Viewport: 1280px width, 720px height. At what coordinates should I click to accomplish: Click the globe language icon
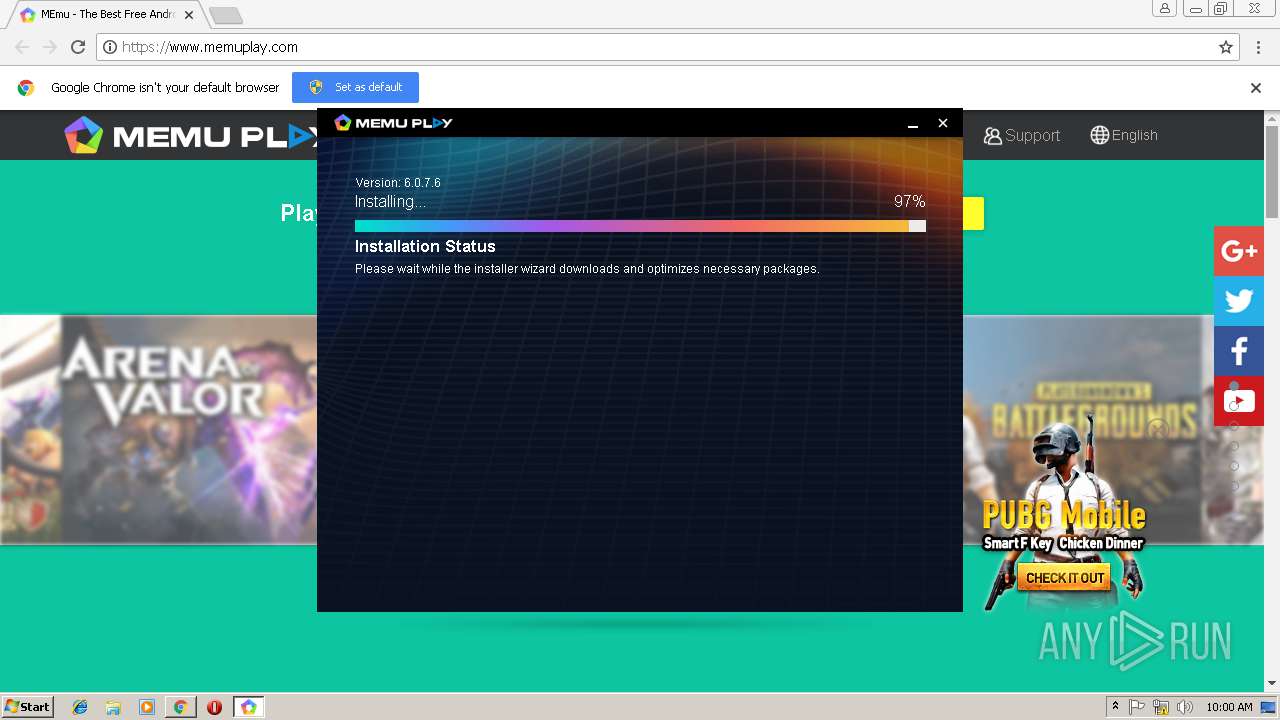click(x=1099, y=135)
